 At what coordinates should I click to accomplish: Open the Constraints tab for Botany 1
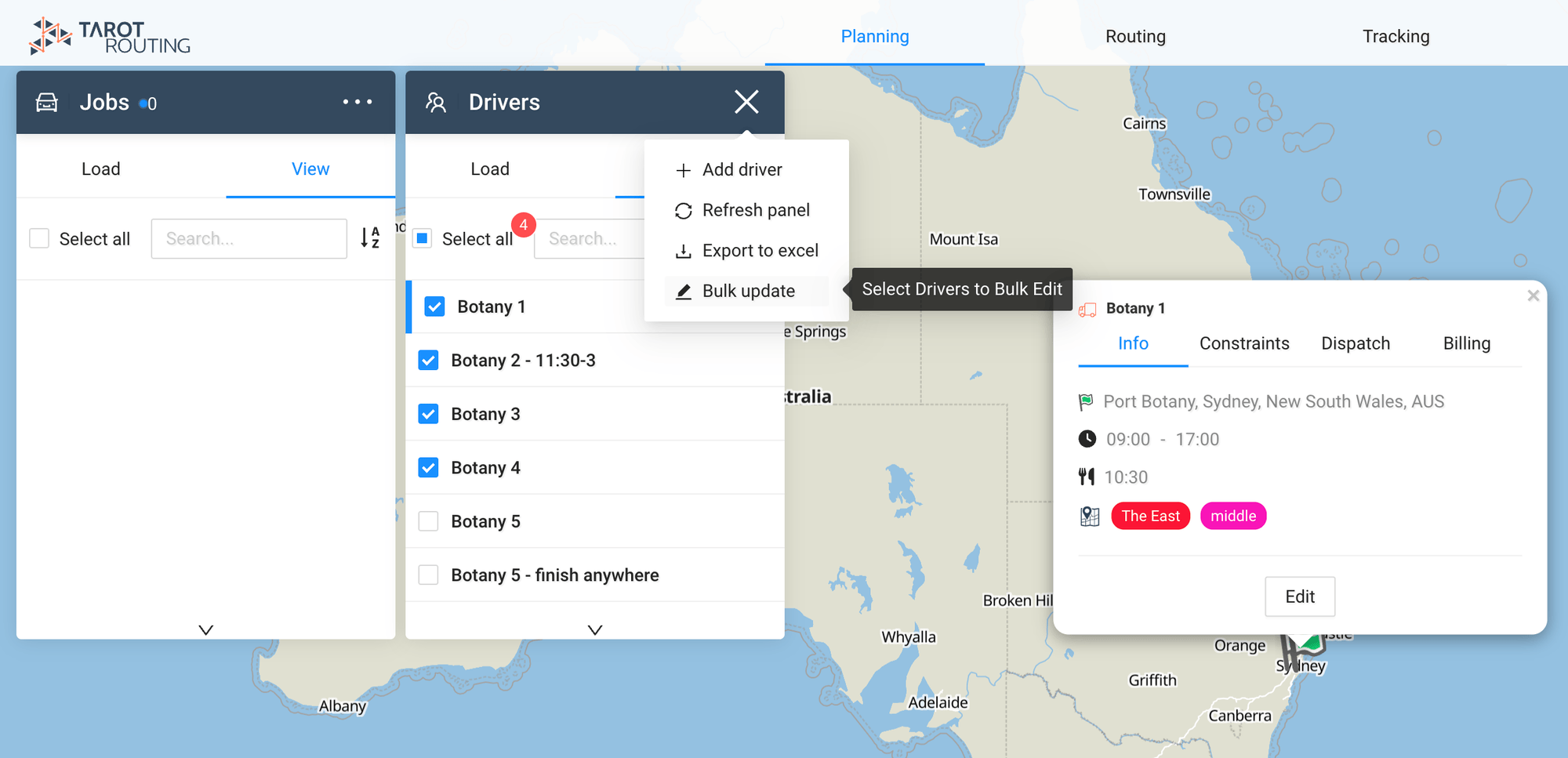[x=1244, y=343]
